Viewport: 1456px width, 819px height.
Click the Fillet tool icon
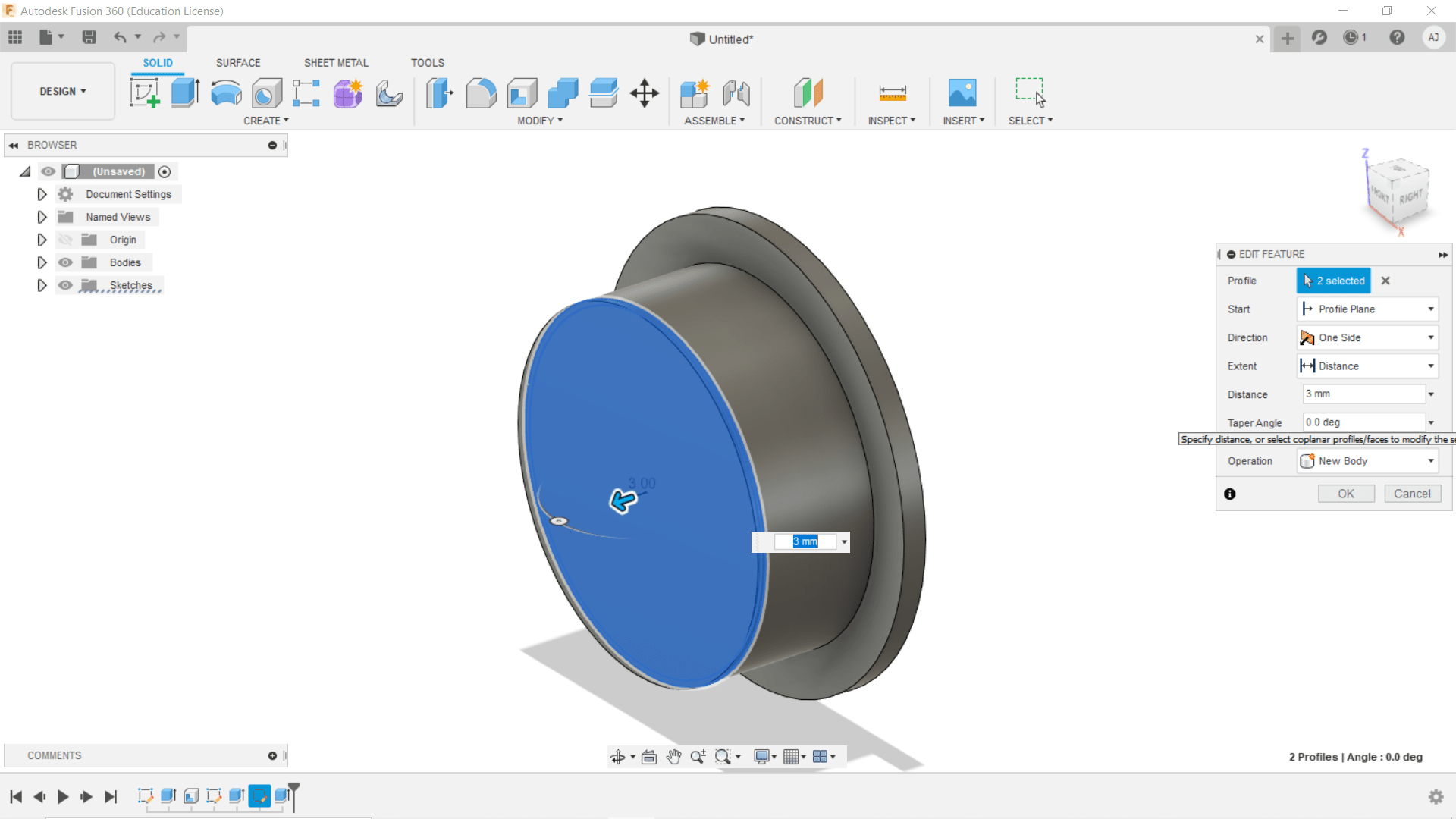pos(481,93)
